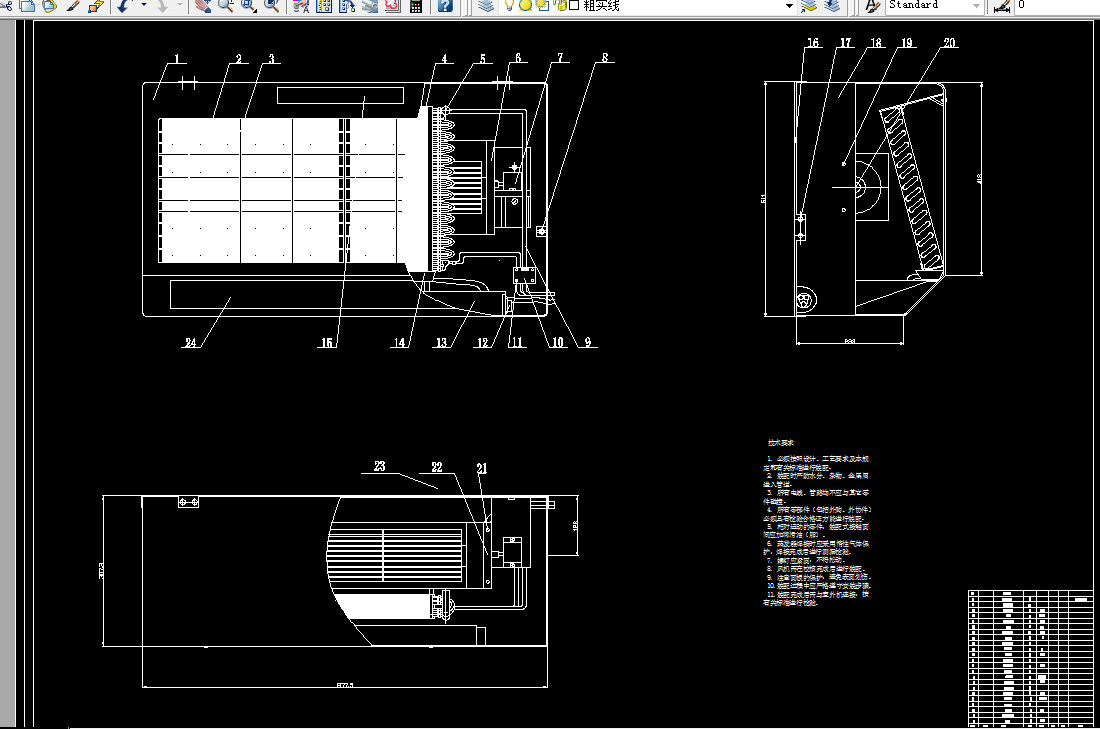The width and height of the screenshot is (1100, 729).
Task: Open the Layer Properties Manager
Action: point(485,5)
